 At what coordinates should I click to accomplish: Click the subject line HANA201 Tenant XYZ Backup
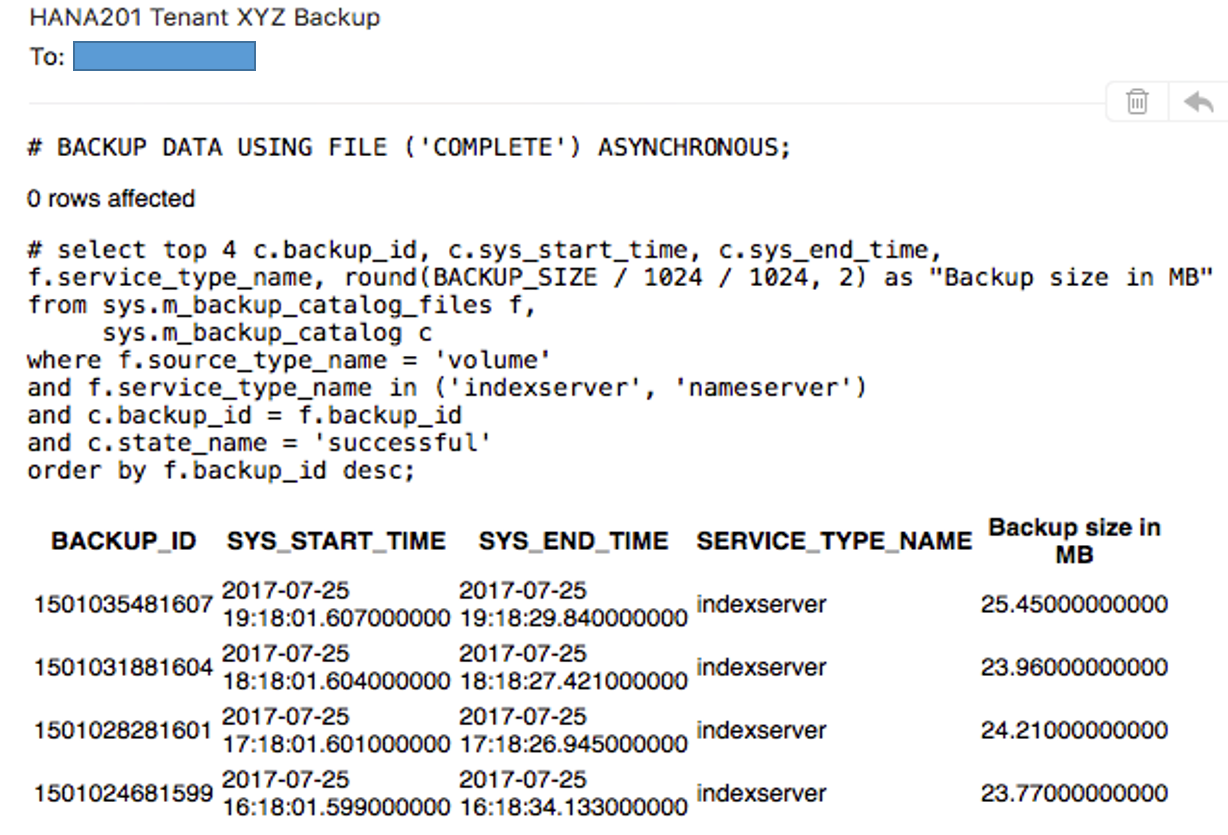tap(204, 17)
